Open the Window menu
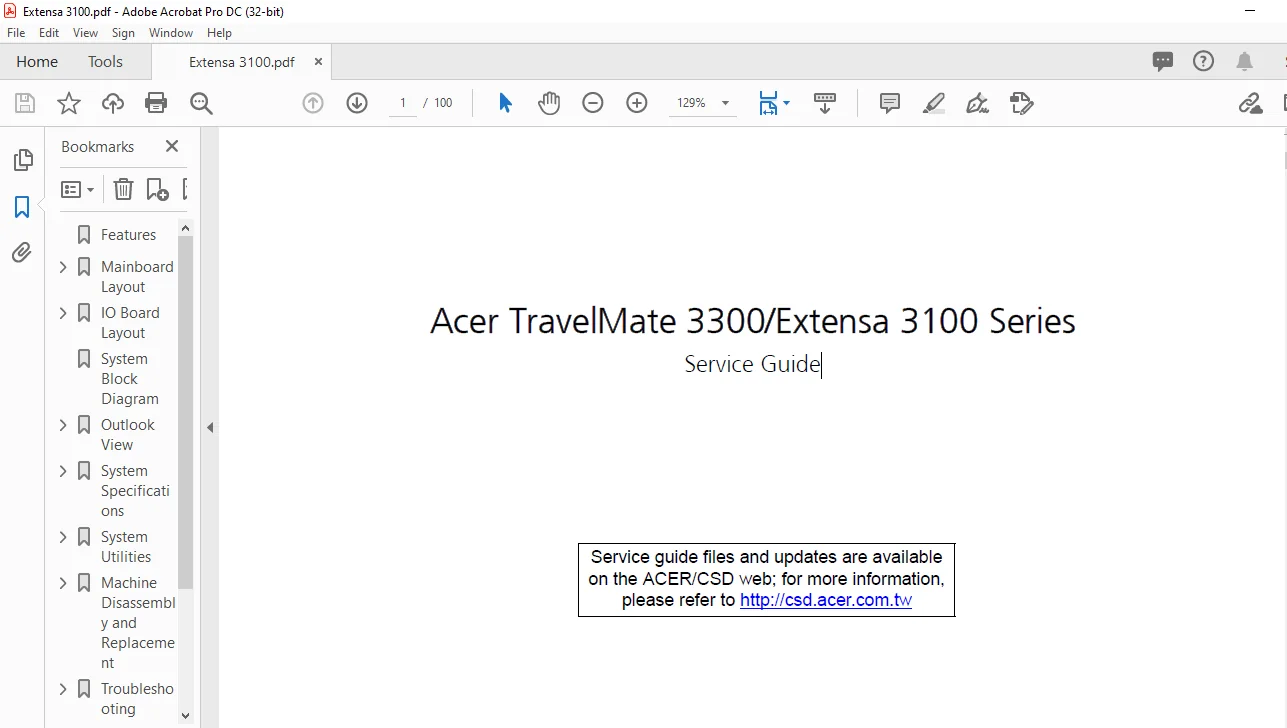 [x=171, y=33]
